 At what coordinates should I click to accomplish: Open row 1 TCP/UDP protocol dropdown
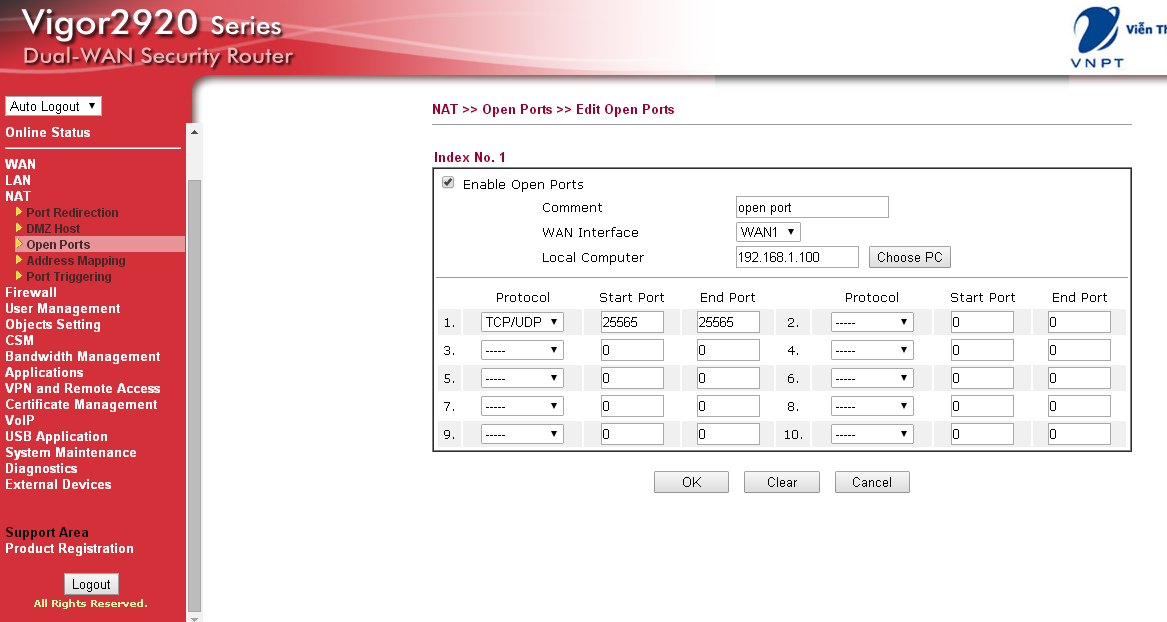522,322
